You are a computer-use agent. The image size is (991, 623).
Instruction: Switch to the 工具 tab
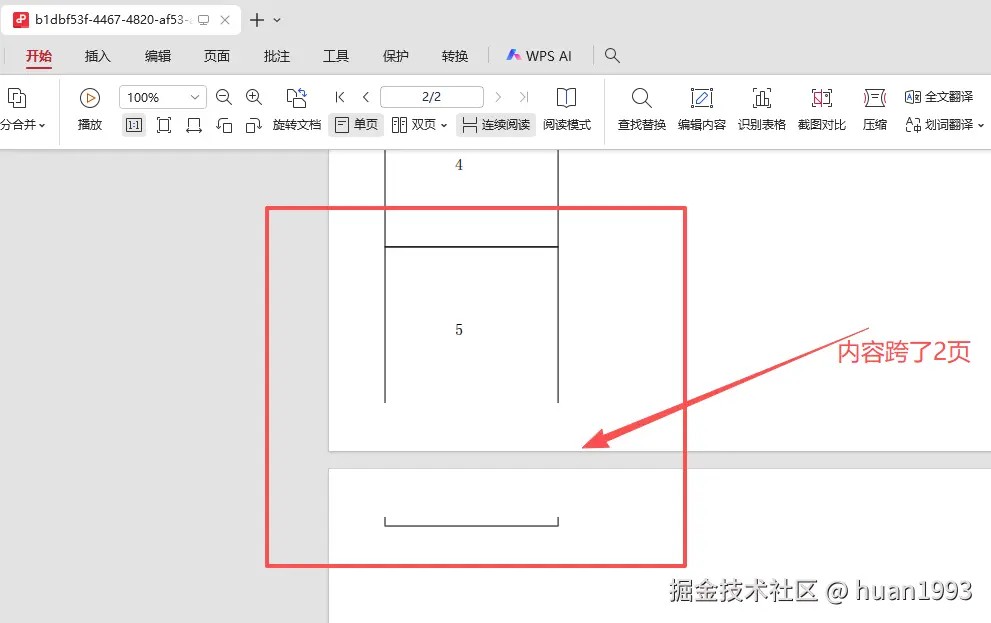(x=336, y=56)
